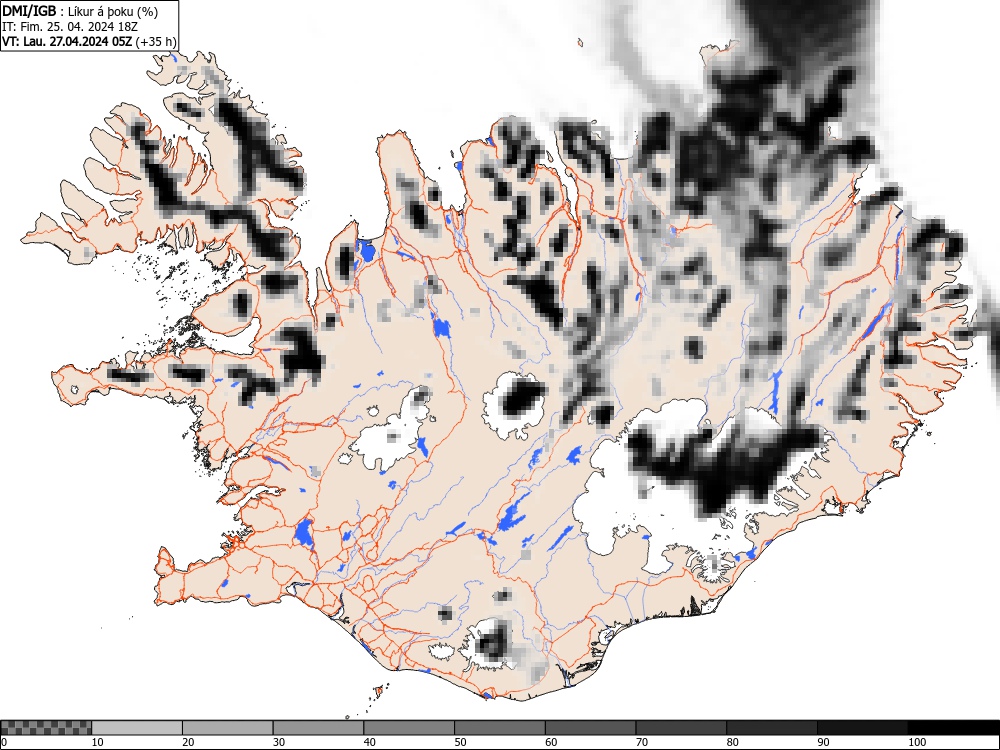
Task: Click the legend label '100'
Action: (916, 742)
